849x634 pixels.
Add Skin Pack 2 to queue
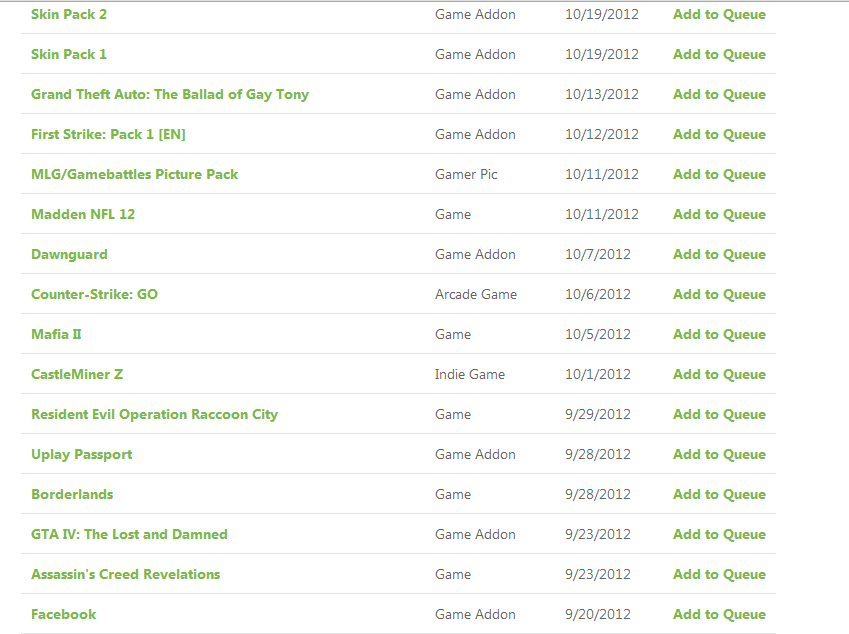(x=719, y=14)
